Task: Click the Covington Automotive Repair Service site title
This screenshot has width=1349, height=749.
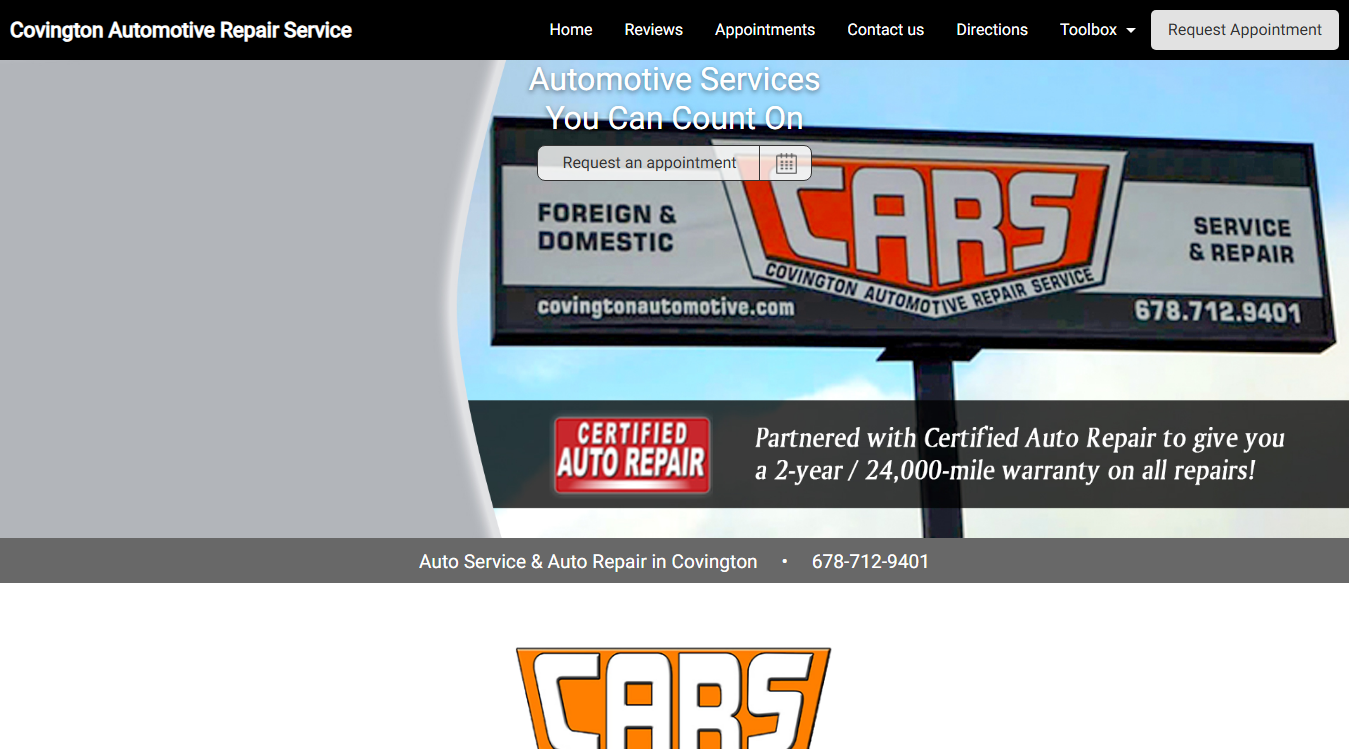Action: point(181,30)
